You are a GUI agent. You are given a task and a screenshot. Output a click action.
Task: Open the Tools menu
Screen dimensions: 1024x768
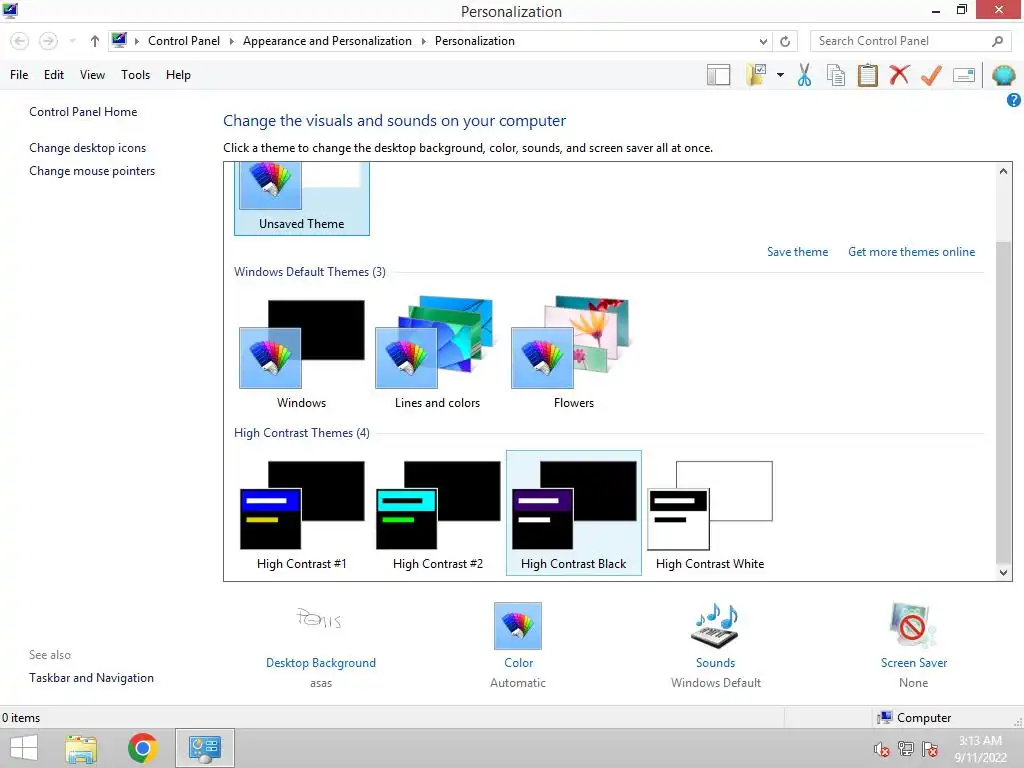coord(135,75)
